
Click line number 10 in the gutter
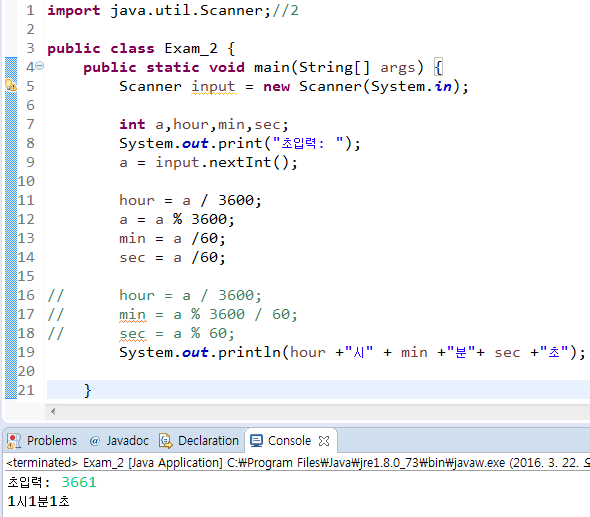pyautogui.click(x=26, y=181)
